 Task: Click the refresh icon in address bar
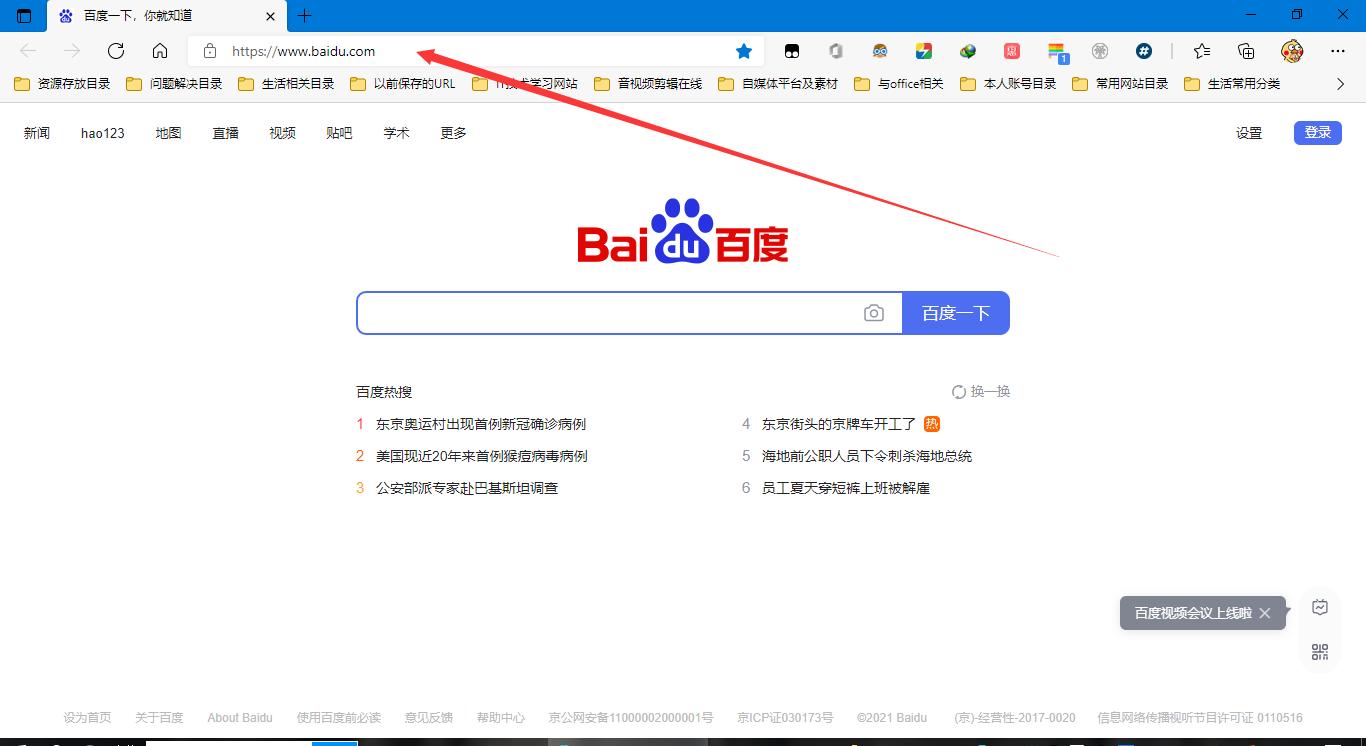(115, 50)
